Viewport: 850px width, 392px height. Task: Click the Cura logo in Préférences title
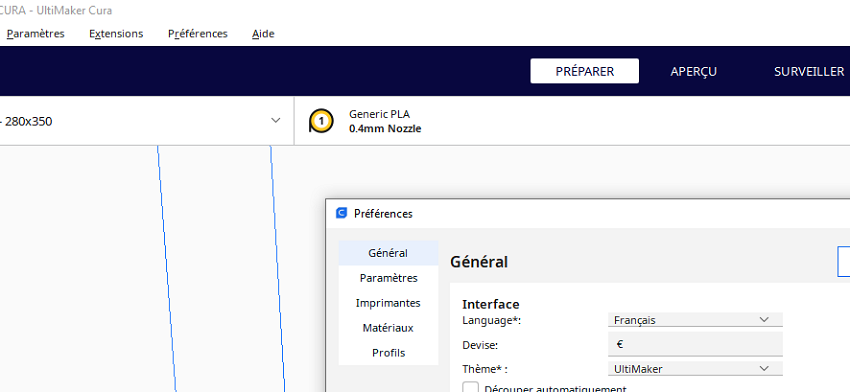coord(341,213)
